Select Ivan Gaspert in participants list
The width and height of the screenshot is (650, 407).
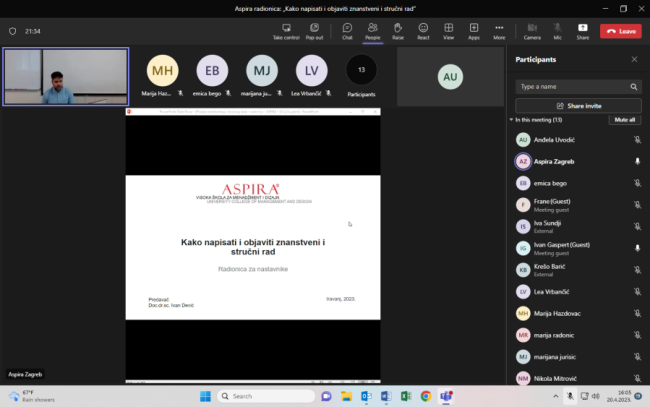[x=562, y=247]
